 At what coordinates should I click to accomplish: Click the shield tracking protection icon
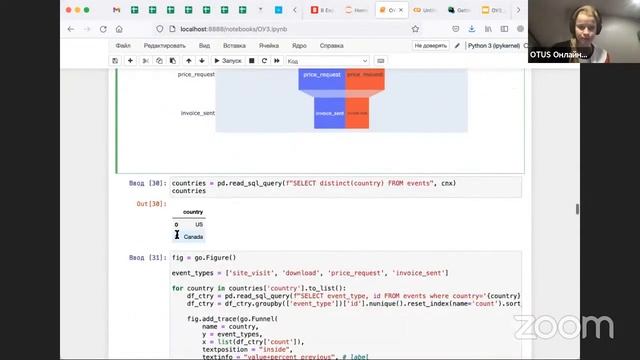click(x=160, y=29)
